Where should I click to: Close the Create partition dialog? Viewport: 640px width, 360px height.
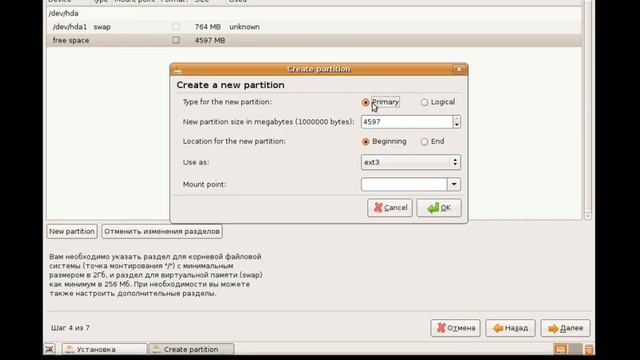click(x=459, y=69)
